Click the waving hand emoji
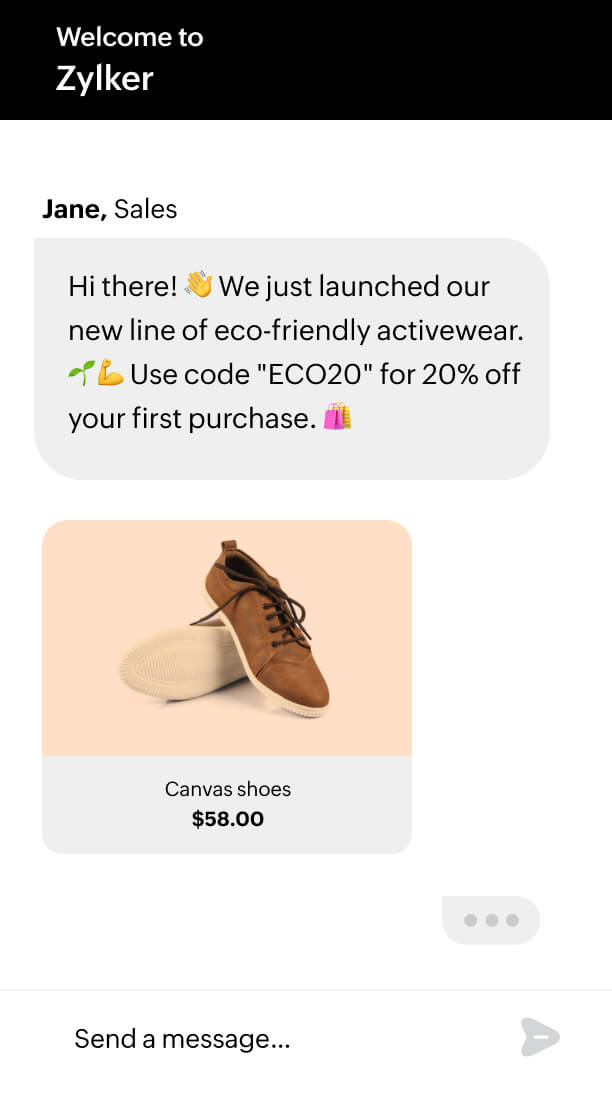Image resolution: width=612 pixels, height=1106 pixels. pos(199,286)
